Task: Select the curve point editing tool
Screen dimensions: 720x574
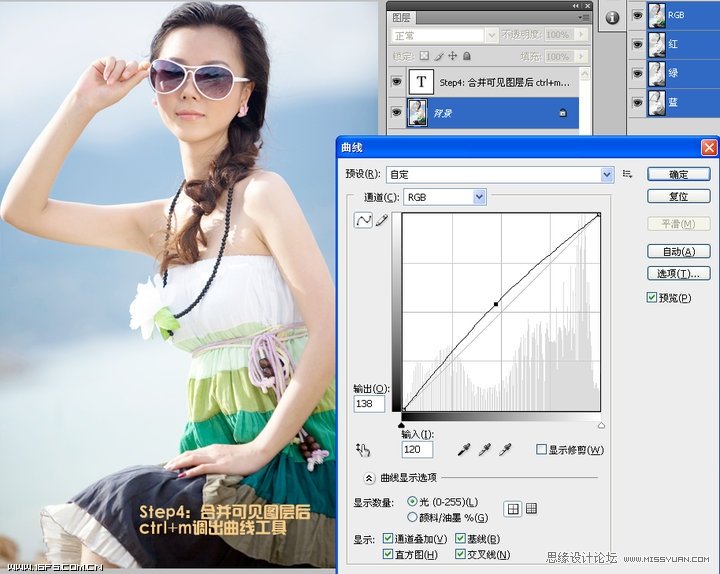Action: click(x=363, y=221)
